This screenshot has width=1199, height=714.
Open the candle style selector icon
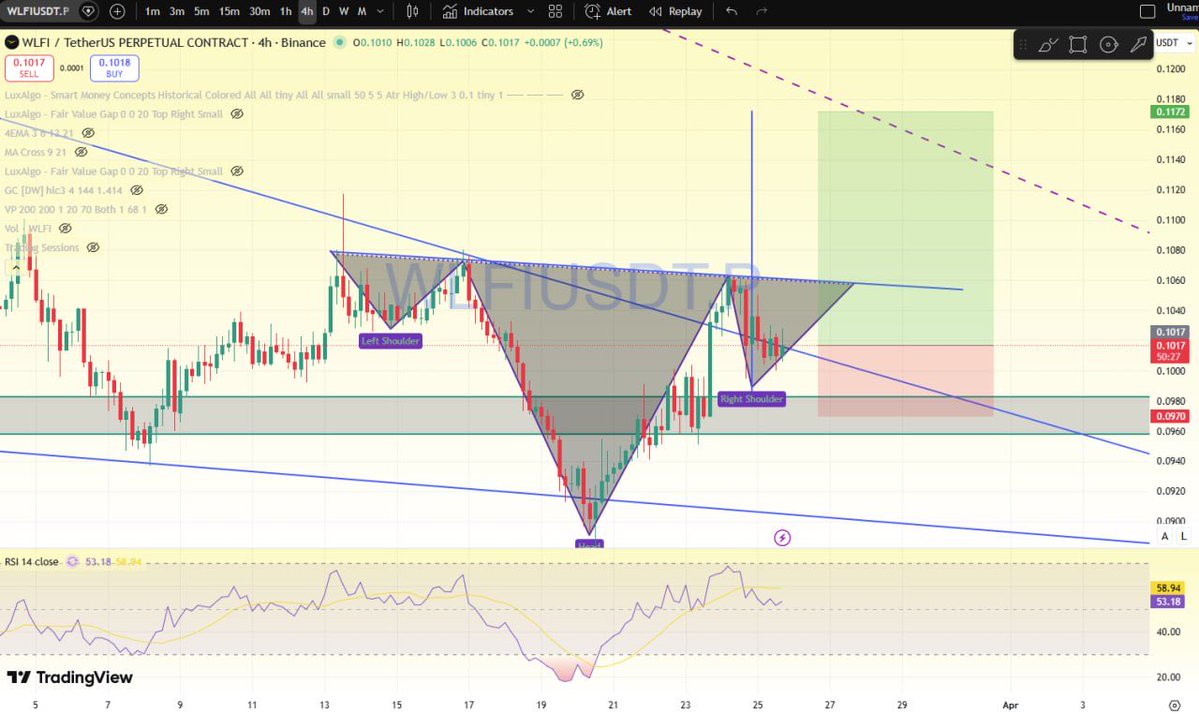tap(412, 12)
